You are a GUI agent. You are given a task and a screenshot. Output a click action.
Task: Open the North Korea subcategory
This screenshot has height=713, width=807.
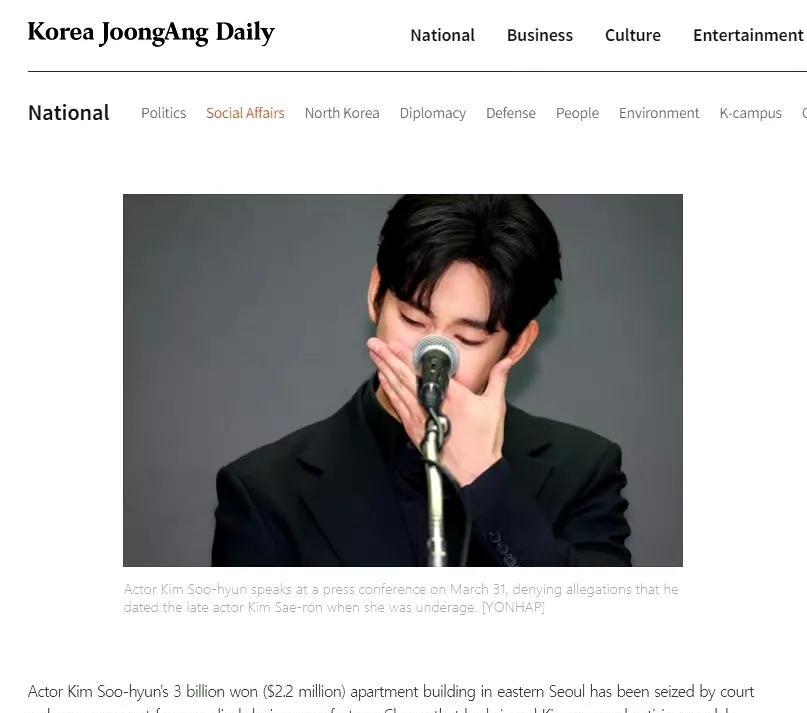[342, 113]
